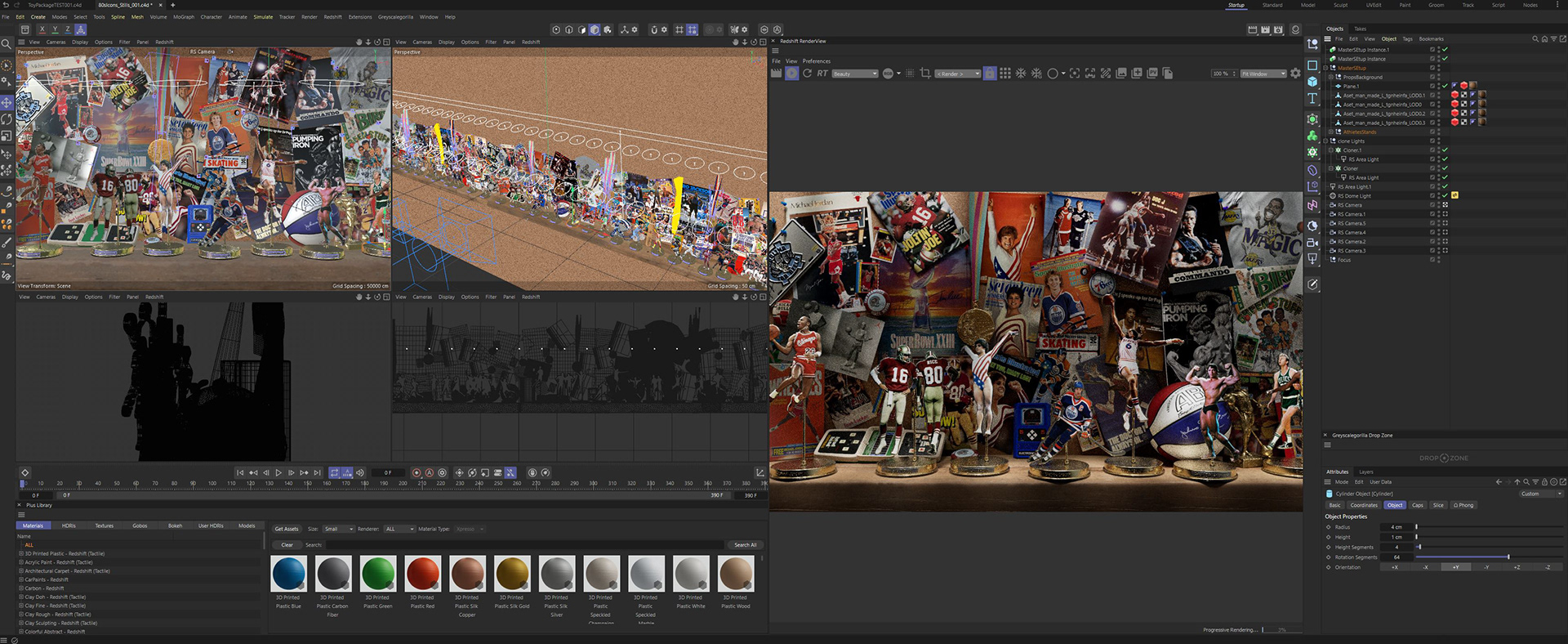Open the Caps tab in Attributes
This screenshot has width=1568, height=644.
coord(1418,505)
